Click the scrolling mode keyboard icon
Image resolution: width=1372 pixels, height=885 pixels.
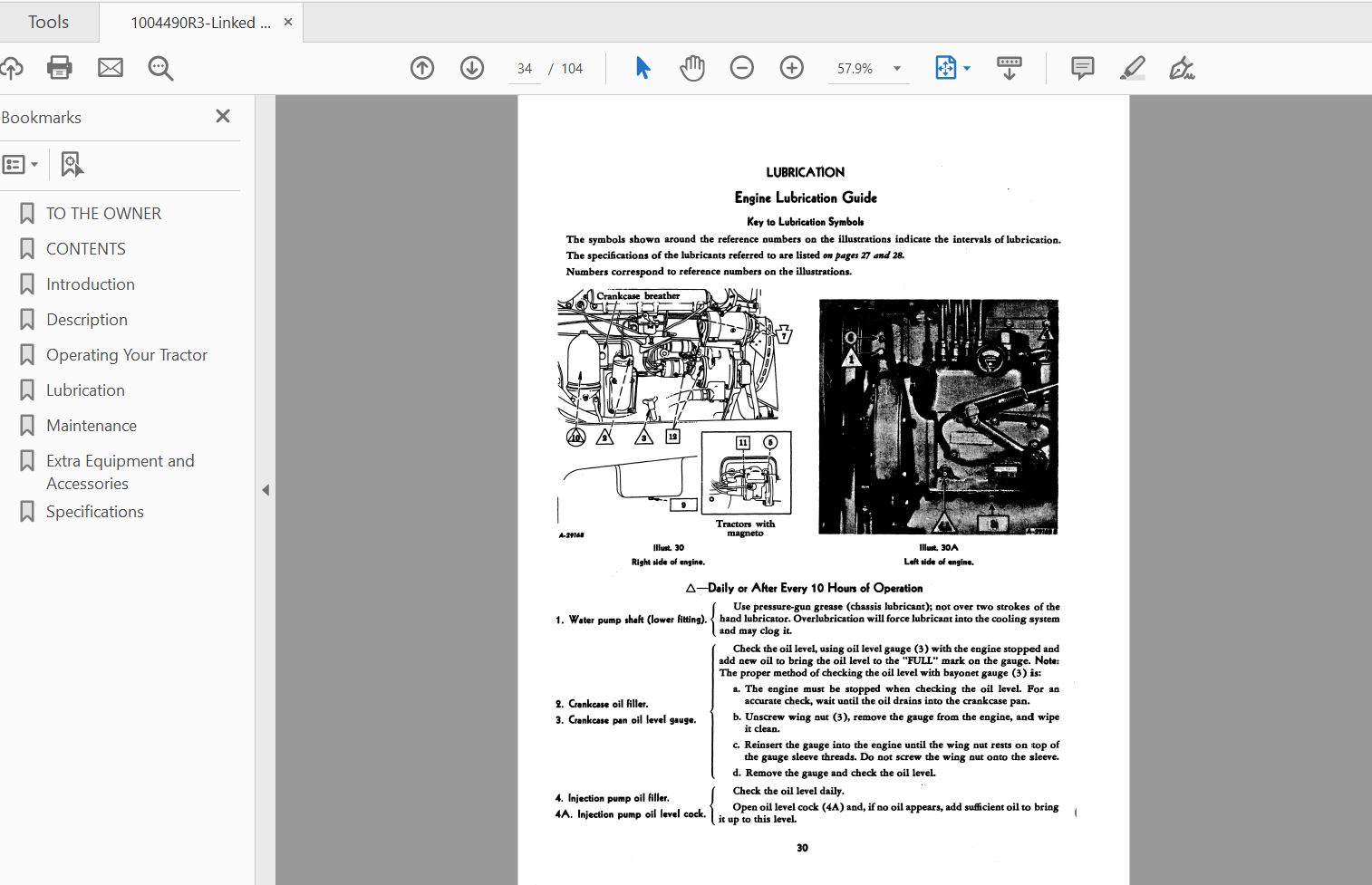pyautogui.click(x=1009, y=68)
